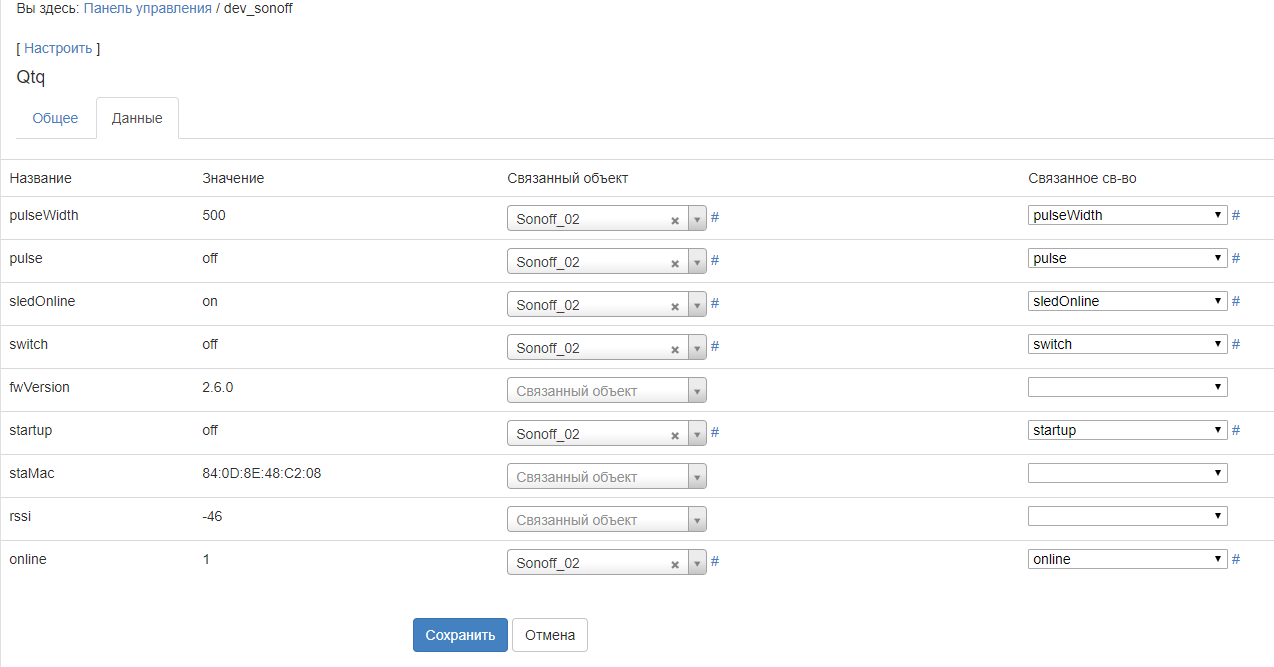Clear linked object in switch row
Viewport: 1274px width, 667px height.
(675, 349)
